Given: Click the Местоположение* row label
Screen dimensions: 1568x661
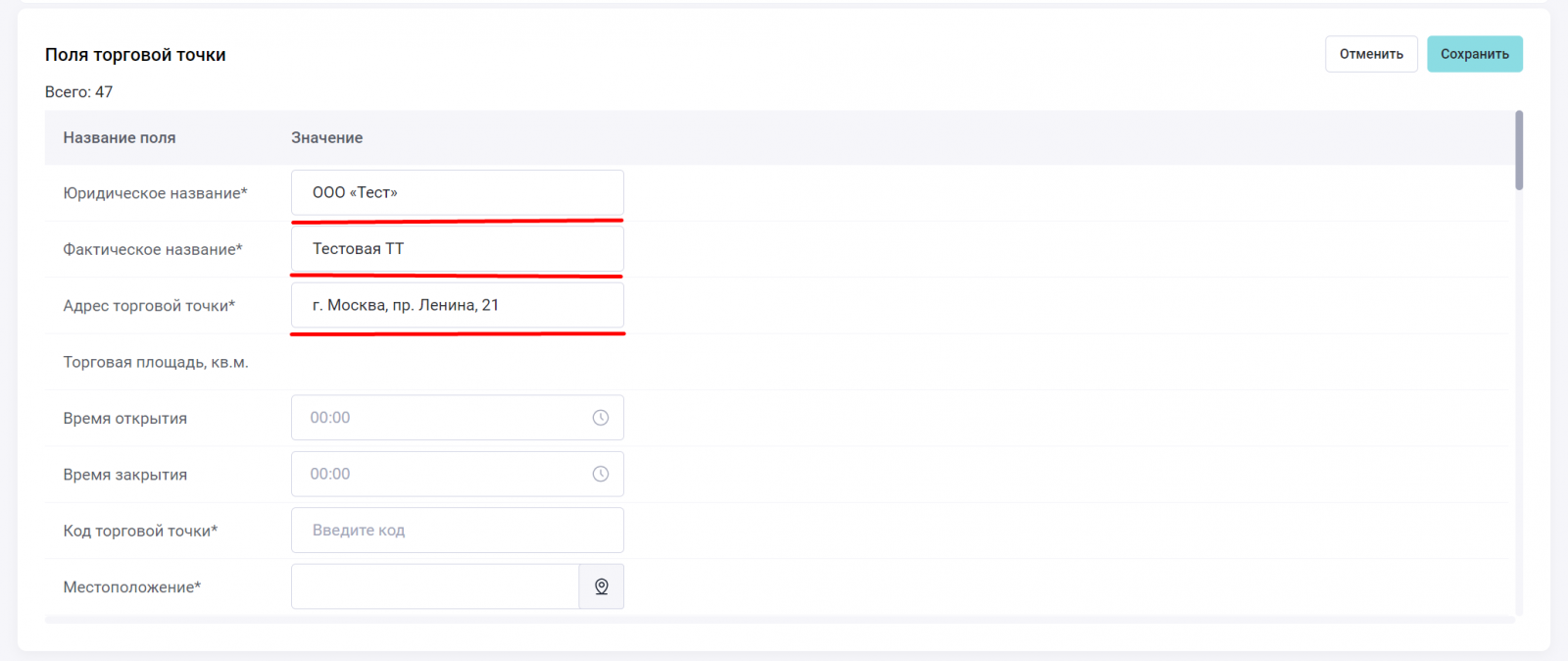Looking at the screenshot, I should pyautogui.click(x=132, y=587).
